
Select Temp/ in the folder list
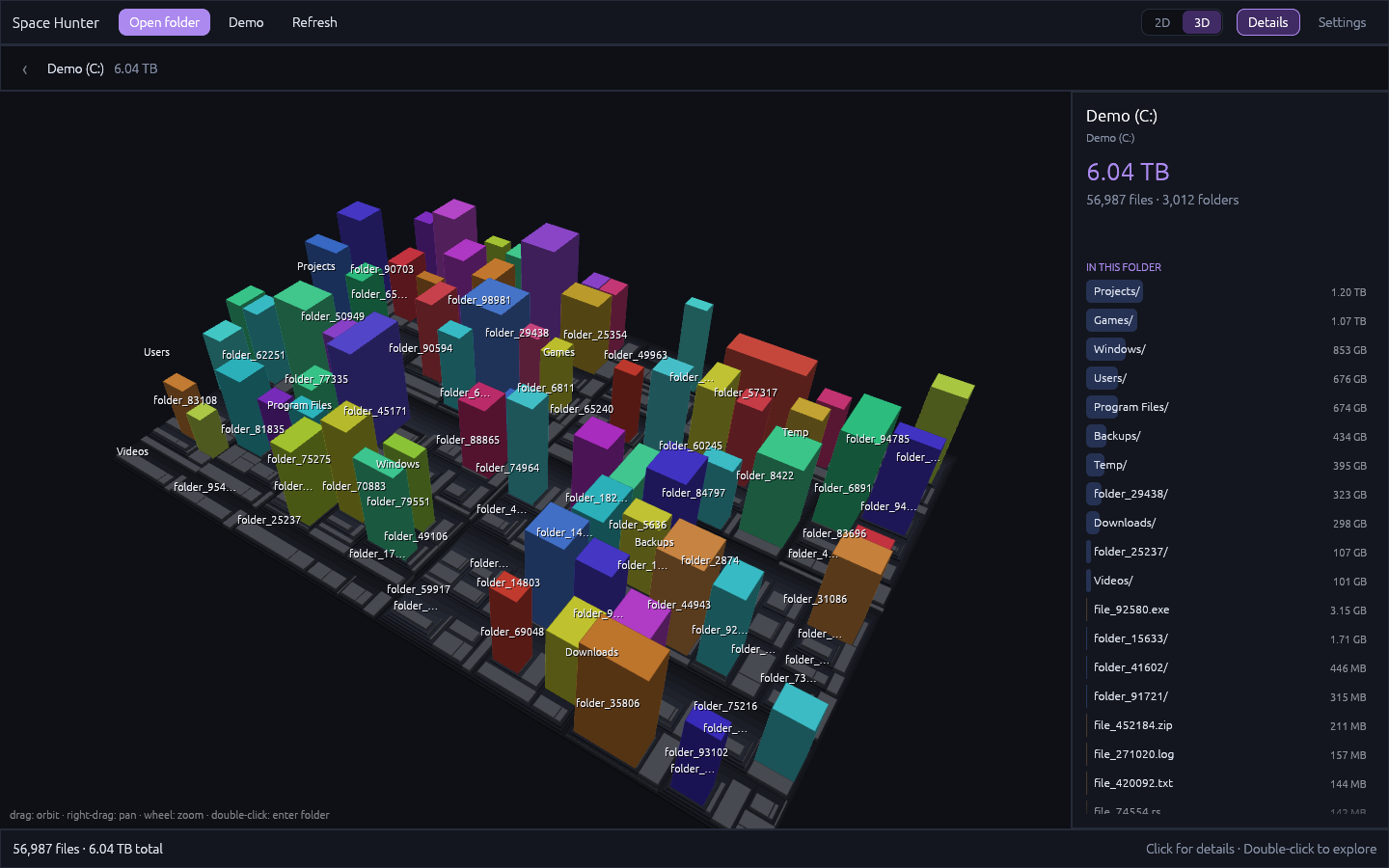(x=1226, y=465)
